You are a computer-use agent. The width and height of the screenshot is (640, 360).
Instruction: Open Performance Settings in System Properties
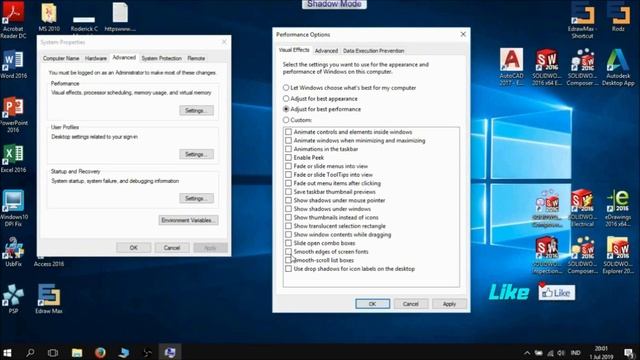(x=196, y=111)
